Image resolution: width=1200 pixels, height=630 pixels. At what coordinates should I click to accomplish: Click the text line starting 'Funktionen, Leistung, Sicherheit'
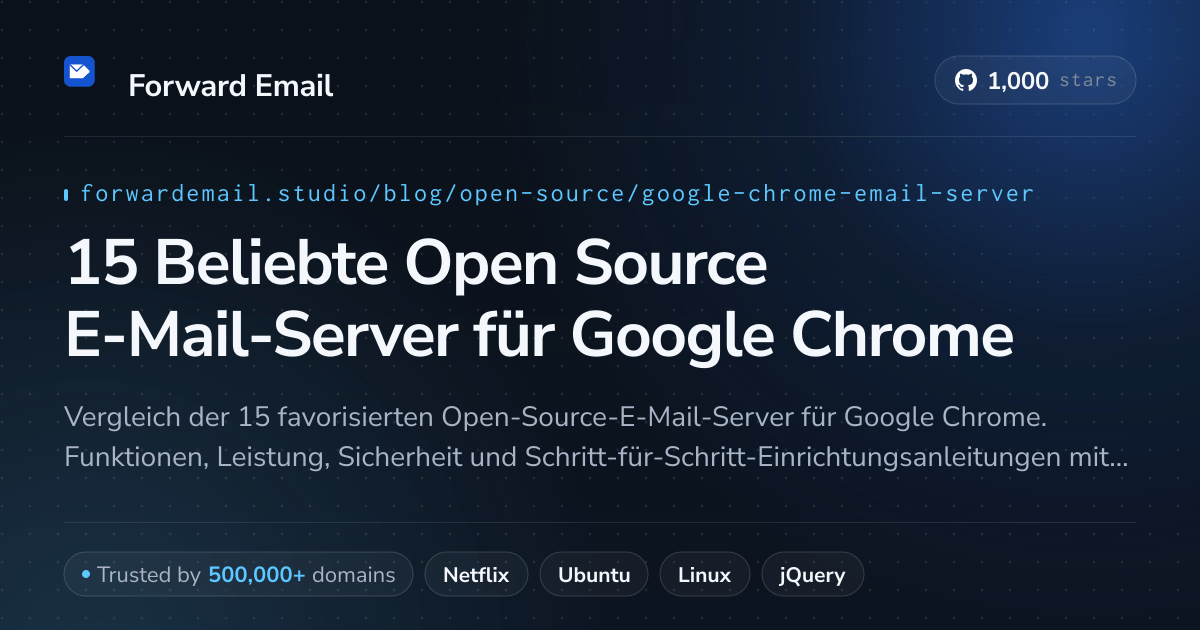[x=597, y=459]
